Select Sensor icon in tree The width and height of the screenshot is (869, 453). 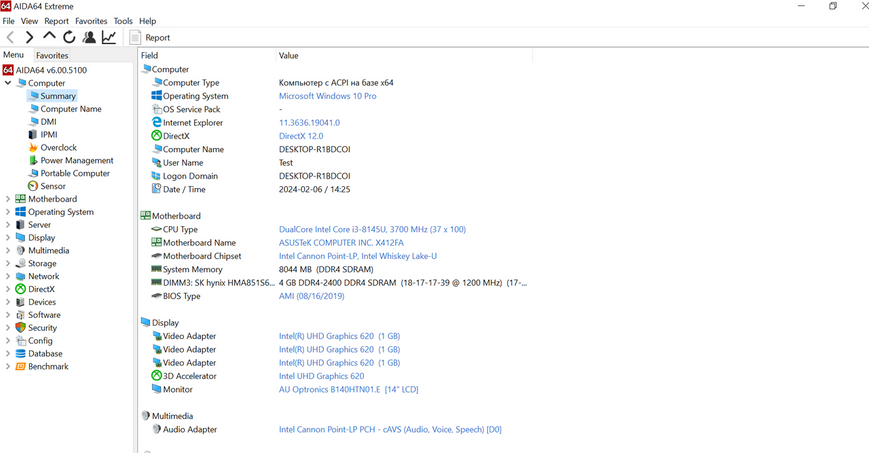33,186
